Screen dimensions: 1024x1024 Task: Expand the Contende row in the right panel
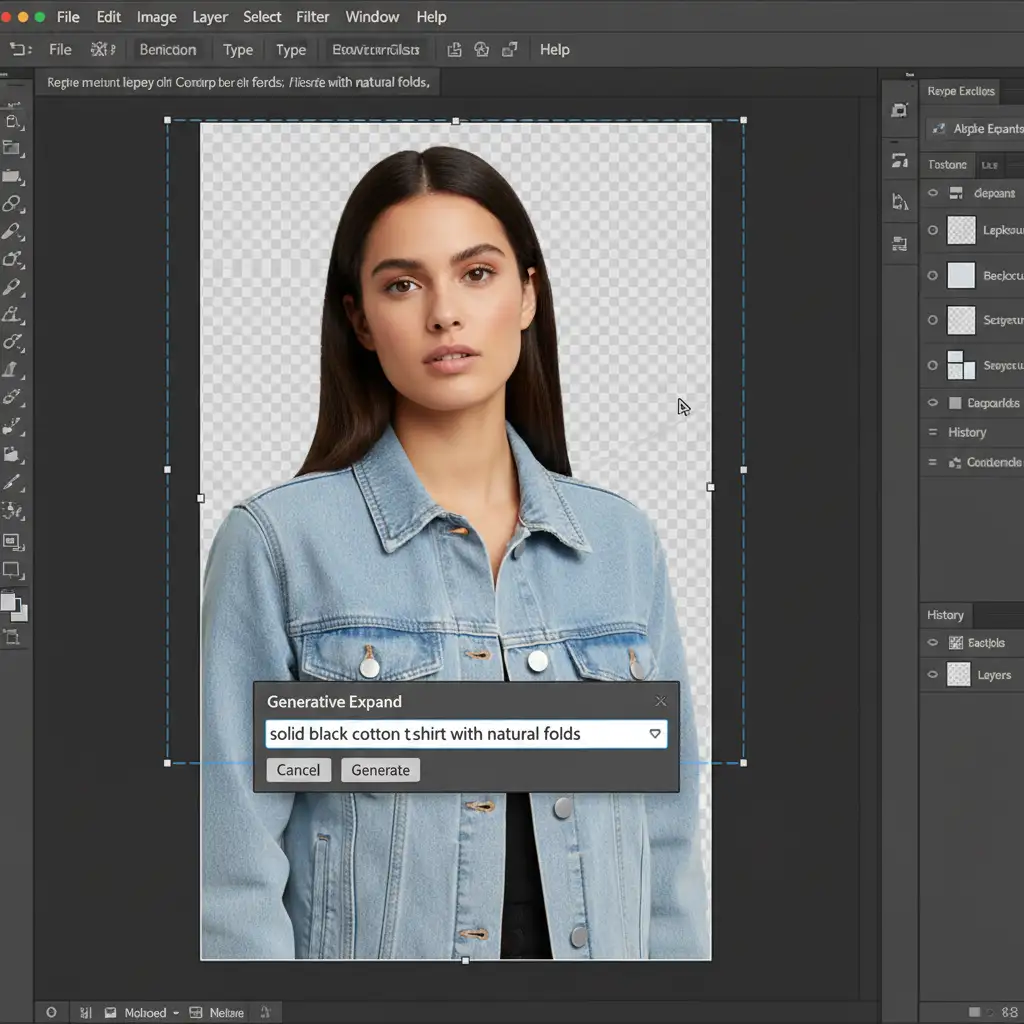933,463
